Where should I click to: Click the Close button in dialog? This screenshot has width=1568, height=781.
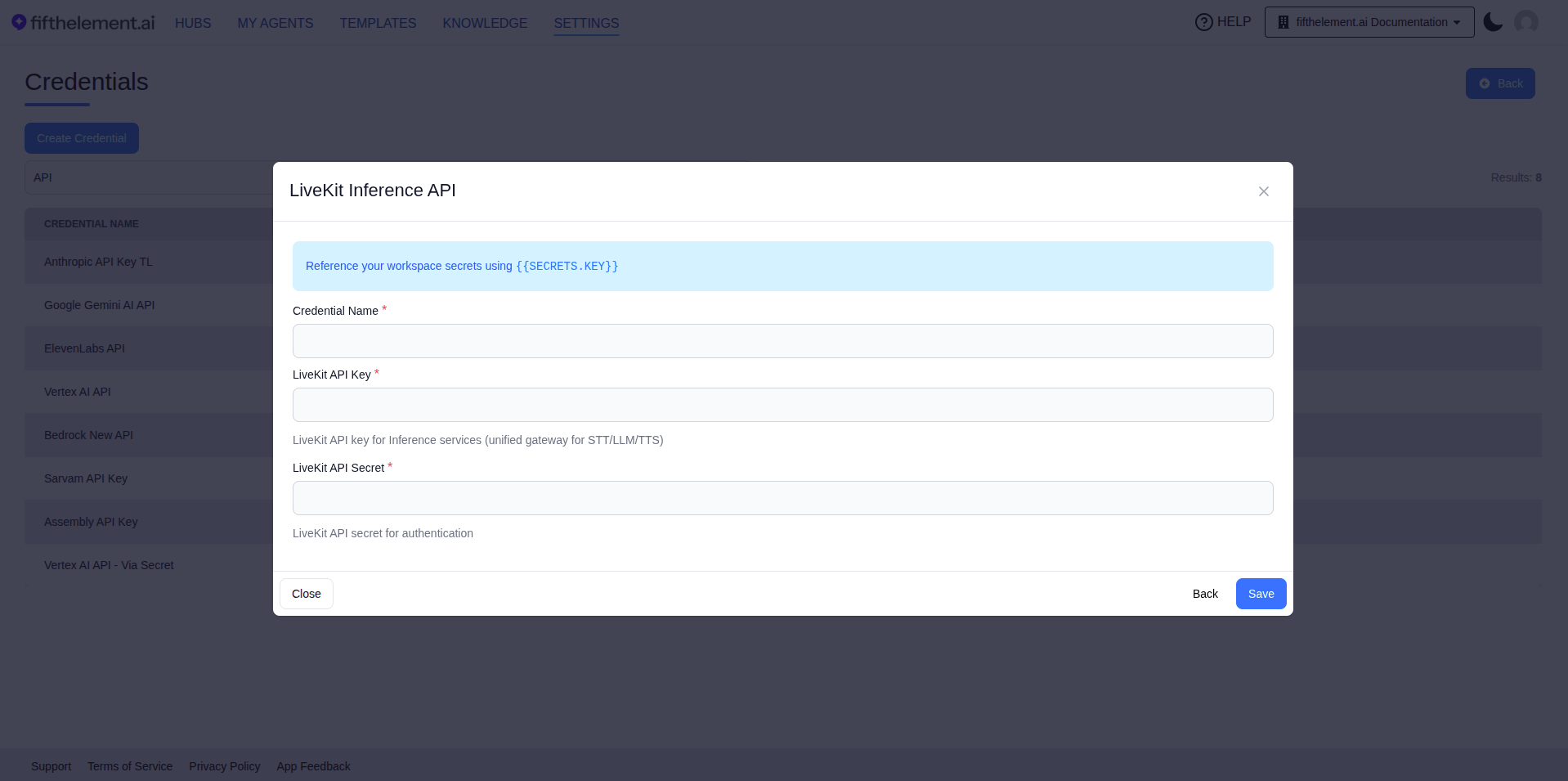(307, 594)
